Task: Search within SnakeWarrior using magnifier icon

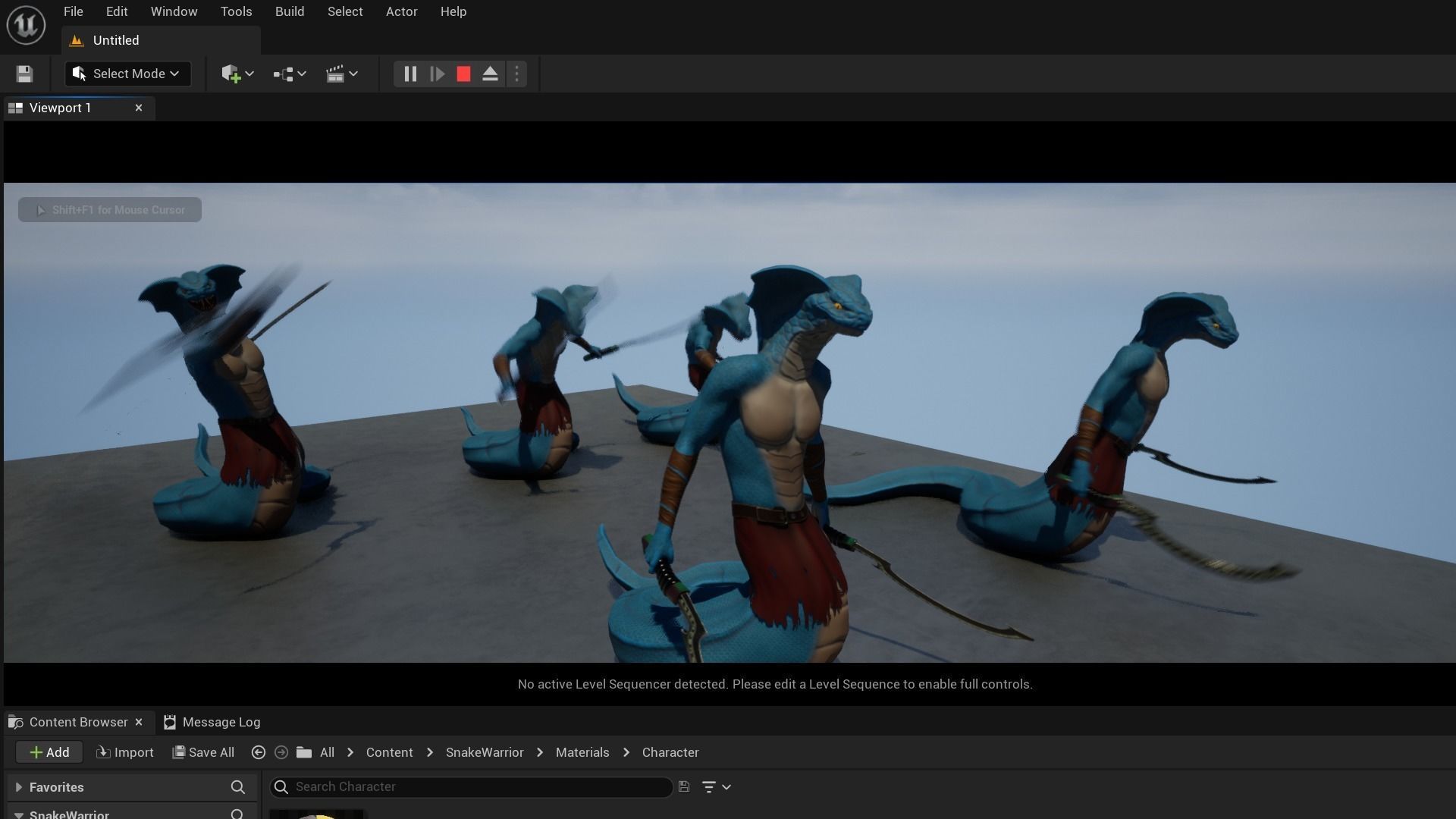Action: [237, 814]
